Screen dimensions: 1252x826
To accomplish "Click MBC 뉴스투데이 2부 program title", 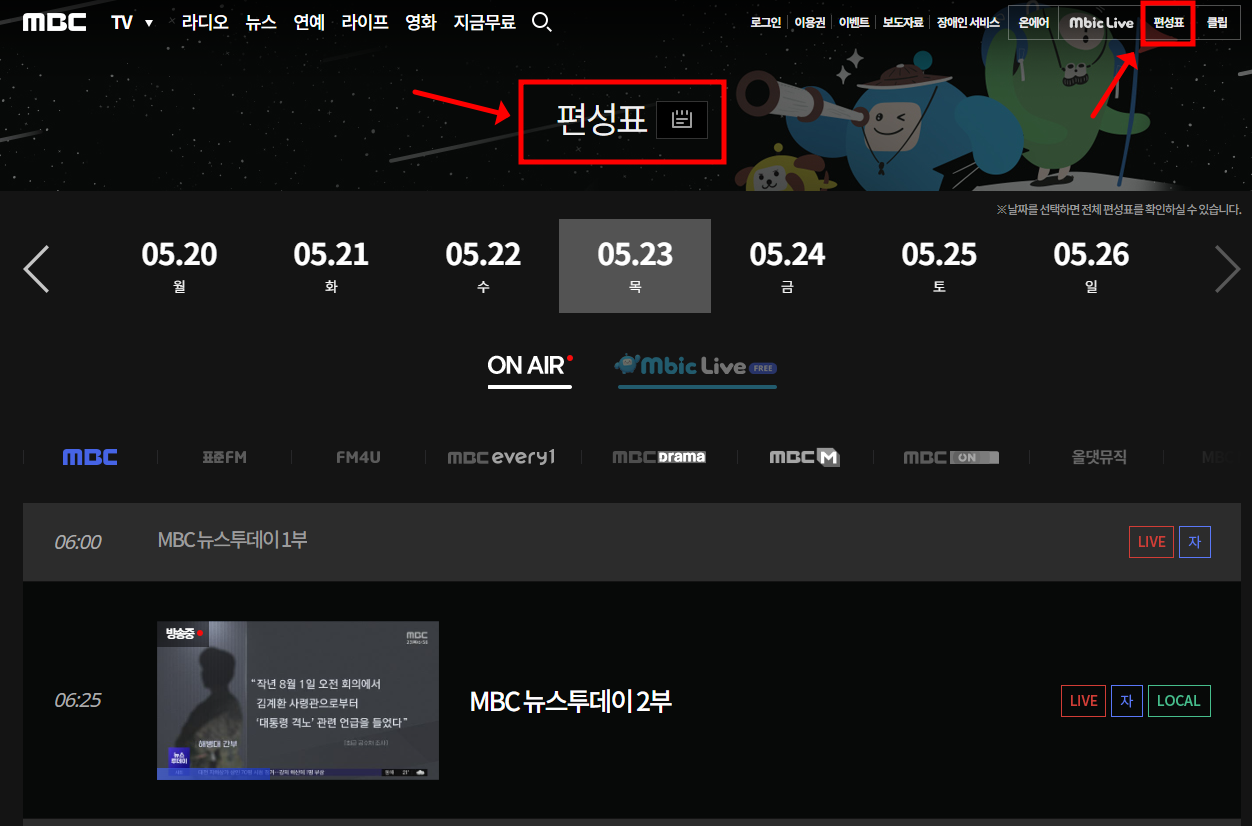I will [x=570, y=701].
